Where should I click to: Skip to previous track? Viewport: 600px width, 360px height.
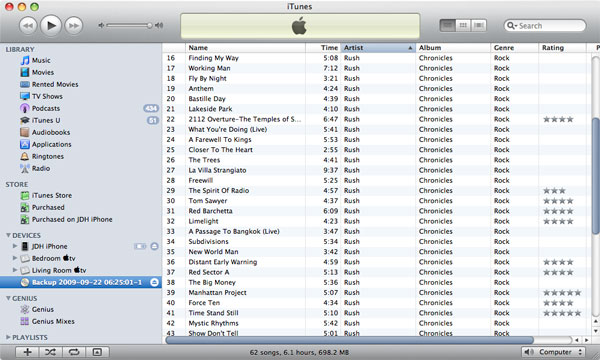point(28,26)
